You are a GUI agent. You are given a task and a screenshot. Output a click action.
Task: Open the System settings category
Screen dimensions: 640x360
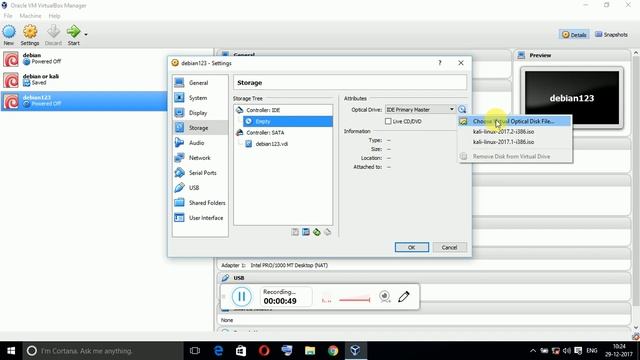point(200,98)
